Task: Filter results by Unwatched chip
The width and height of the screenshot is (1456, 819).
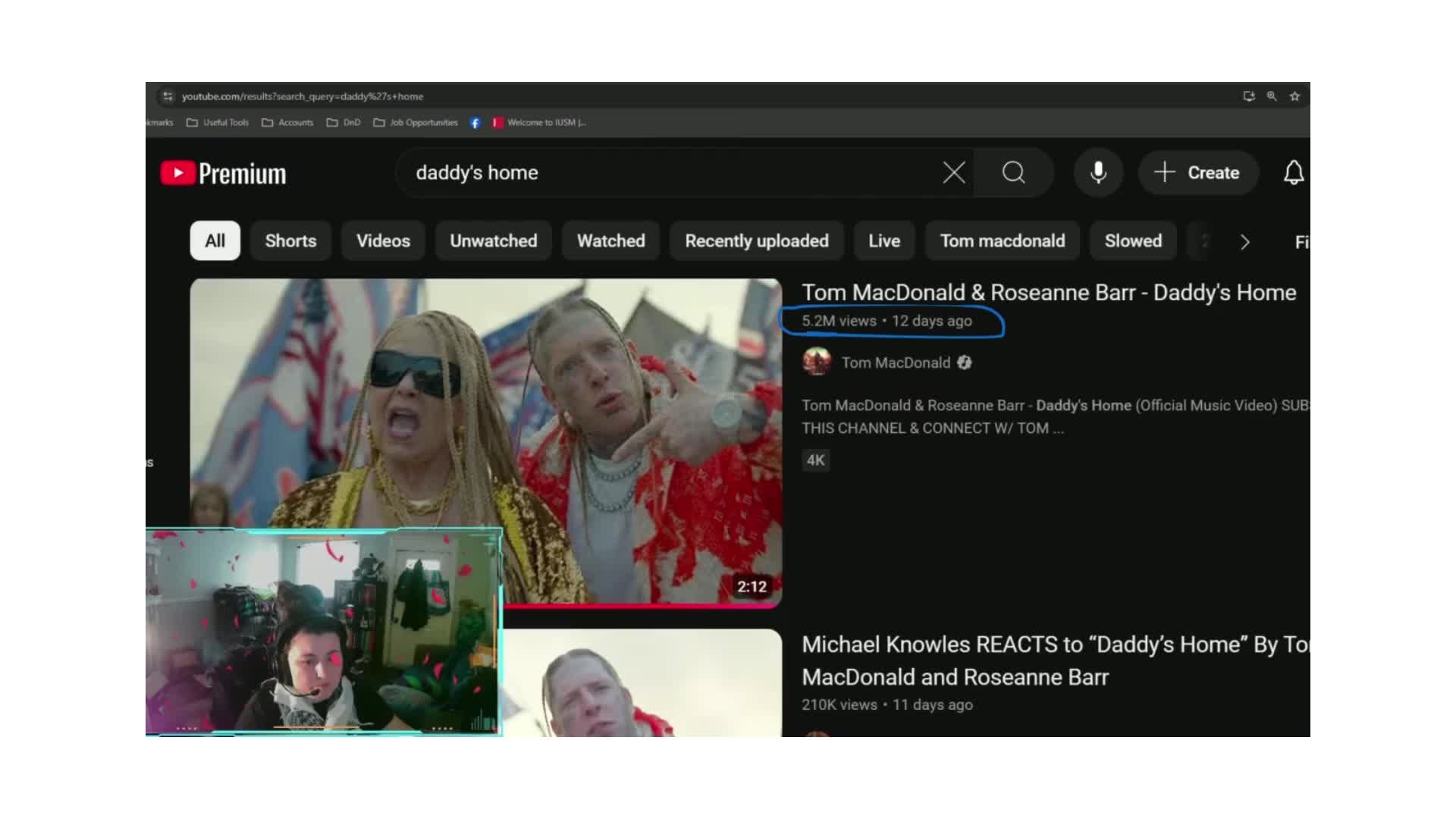Action: coord(493,241)
